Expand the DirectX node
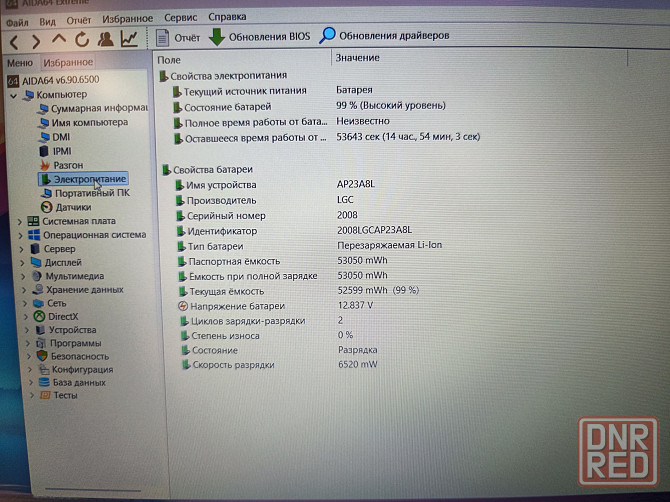Image resolution: width=670 pixels, height=502 pixels. [x=26, y=317]
